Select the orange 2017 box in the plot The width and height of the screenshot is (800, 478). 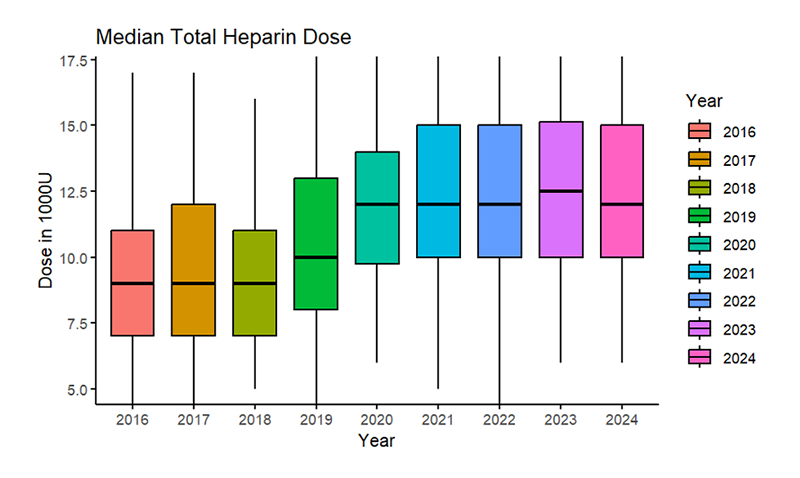[193, 270]
